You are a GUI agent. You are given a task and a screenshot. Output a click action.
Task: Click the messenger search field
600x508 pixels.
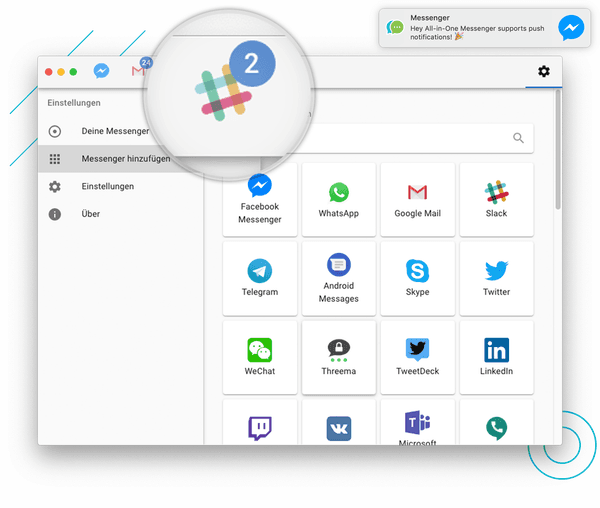pos(400,139)
